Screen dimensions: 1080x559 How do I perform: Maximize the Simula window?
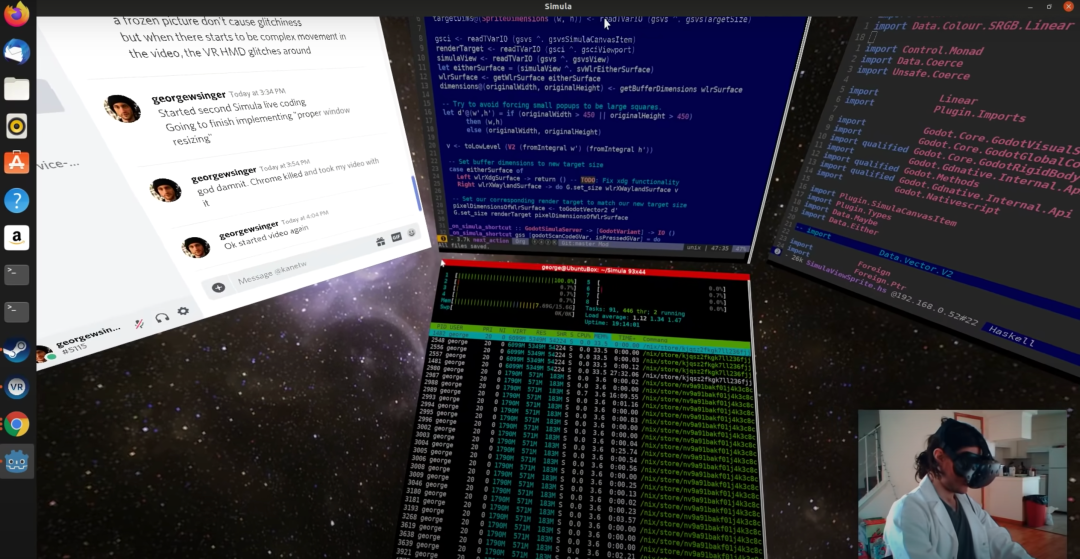[x=1048, y=7]
